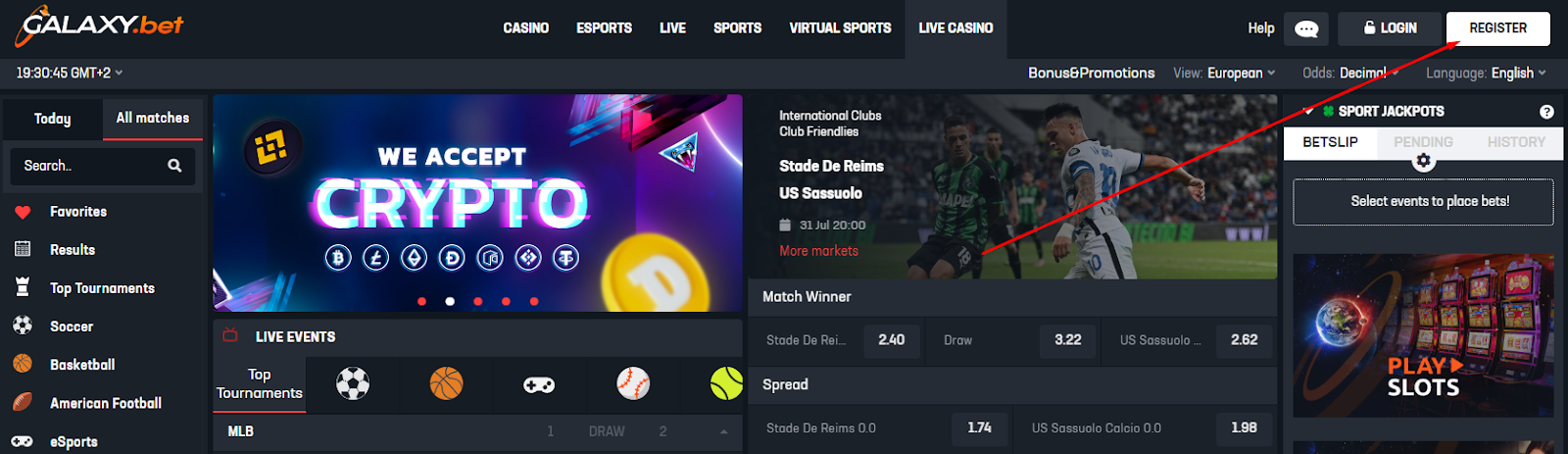The height and width of the screenshot is (454, 1568).
Task: Open the live chat speech bubble icon
Action: click(x=1306, y=28)
